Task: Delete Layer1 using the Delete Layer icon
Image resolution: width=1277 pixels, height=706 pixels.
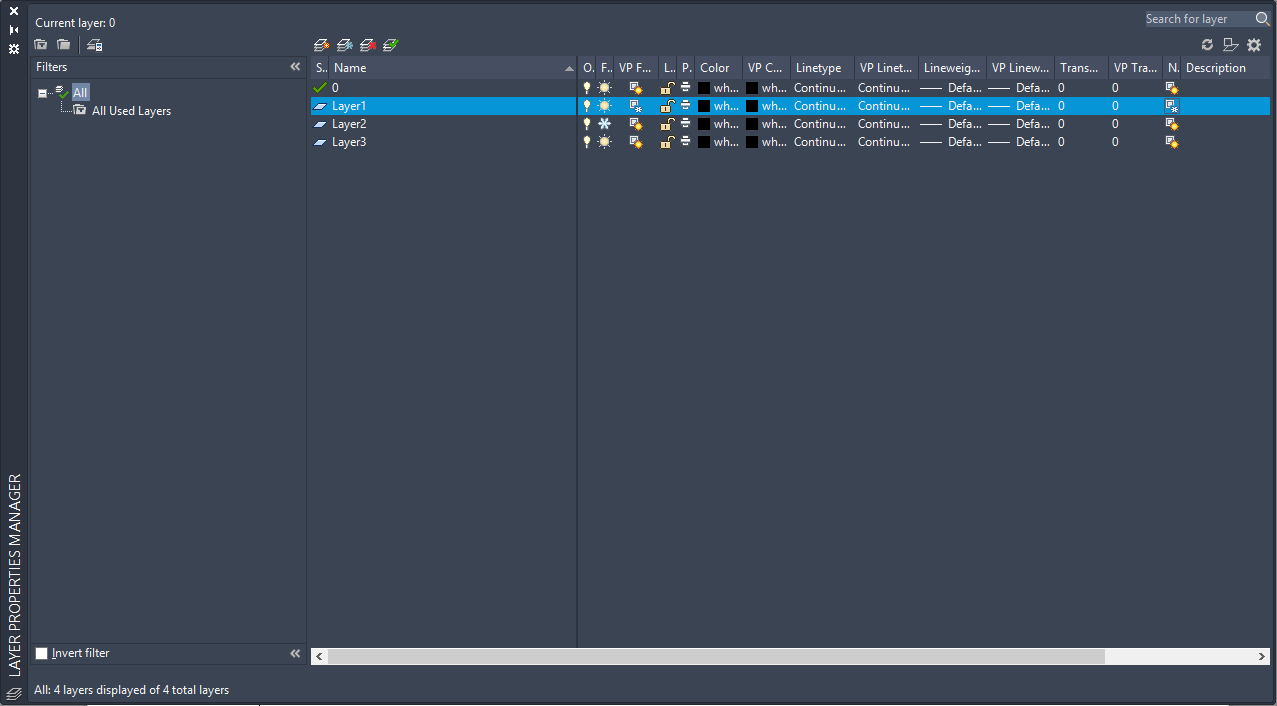Action: point(368,44)
